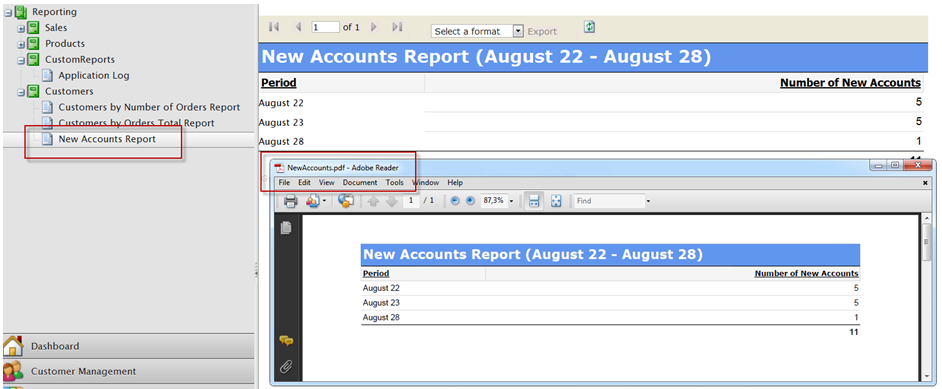Sort by Period column header
This screenshot has height=389, width=942.
pyautogui.click(x=279, y=83)
